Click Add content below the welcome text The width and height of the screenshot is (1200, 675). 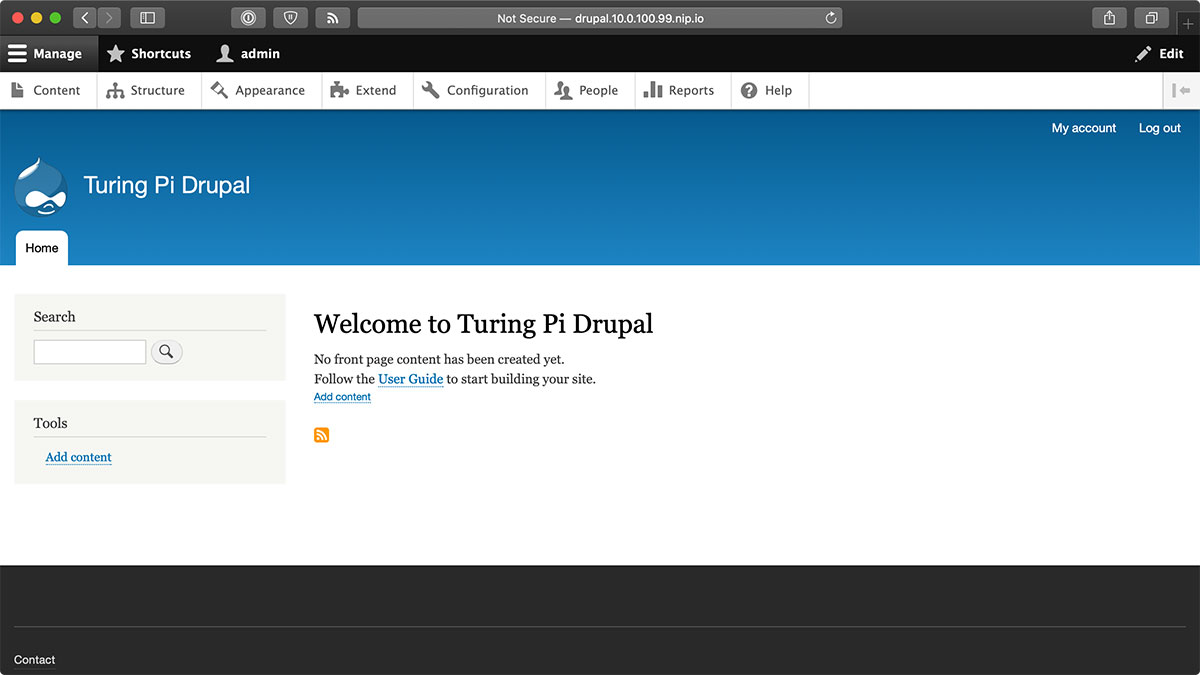(342, 397)
